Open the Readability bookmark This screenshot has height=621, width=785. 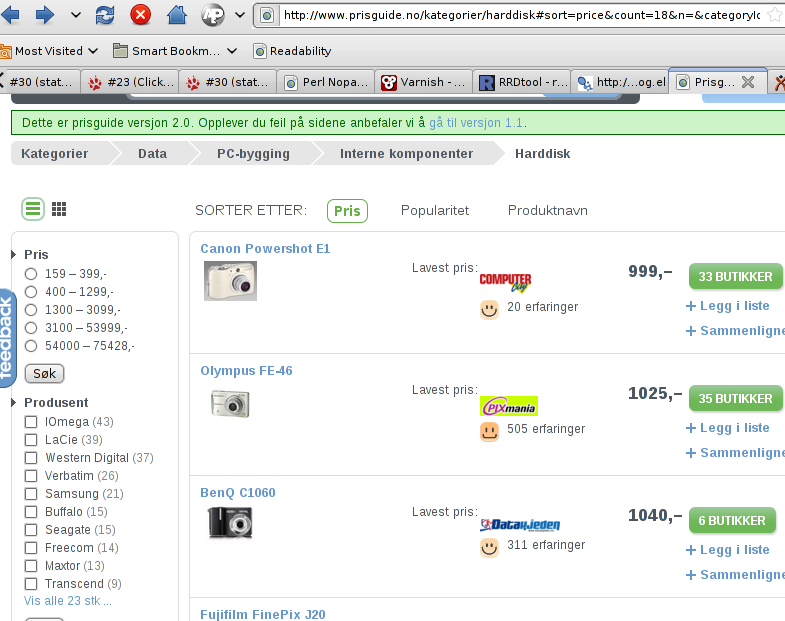(x=292, y=51)
